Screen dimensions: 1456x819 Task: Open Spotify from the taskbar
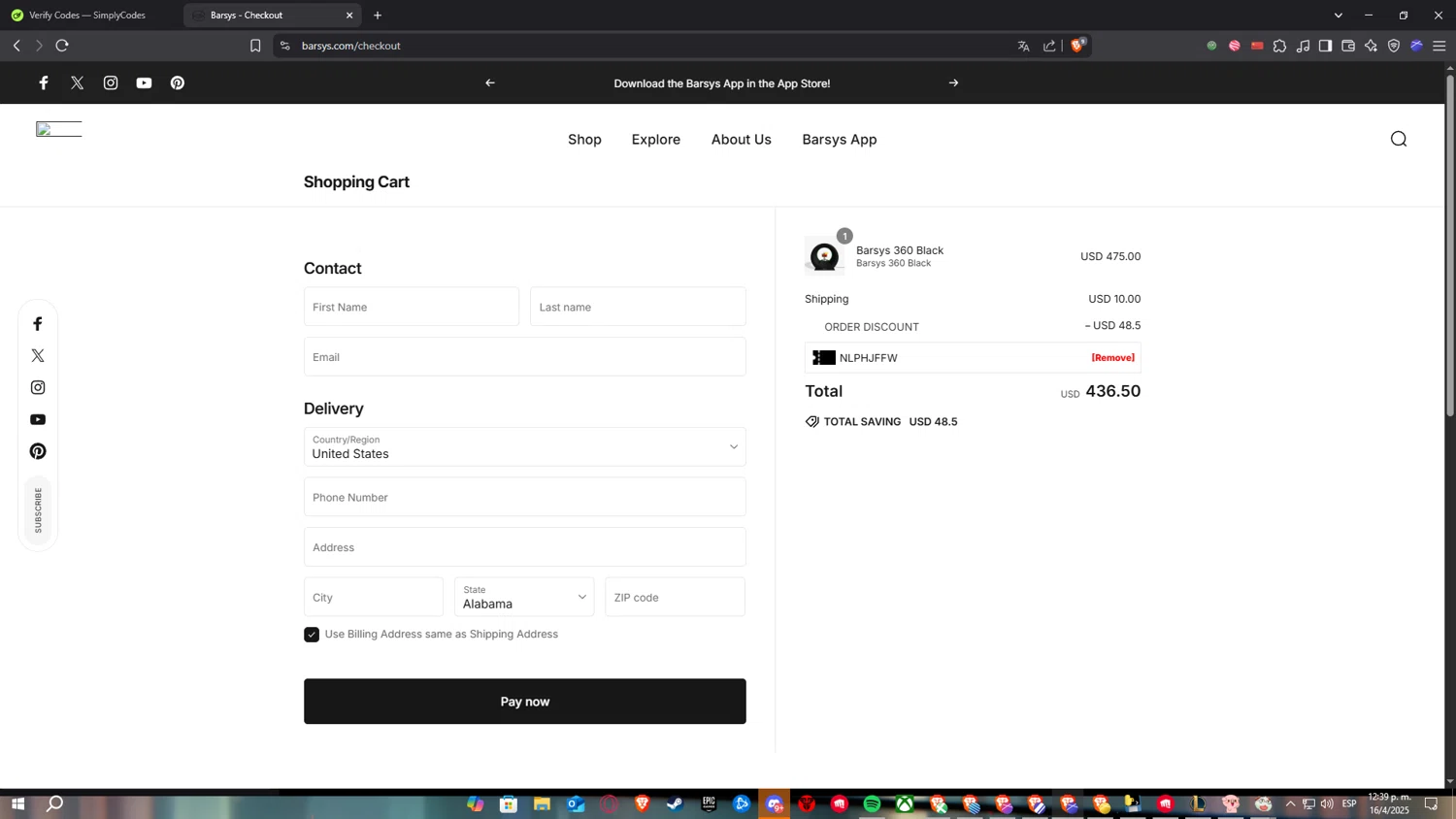pyautogui.click(x=872, y=804)
